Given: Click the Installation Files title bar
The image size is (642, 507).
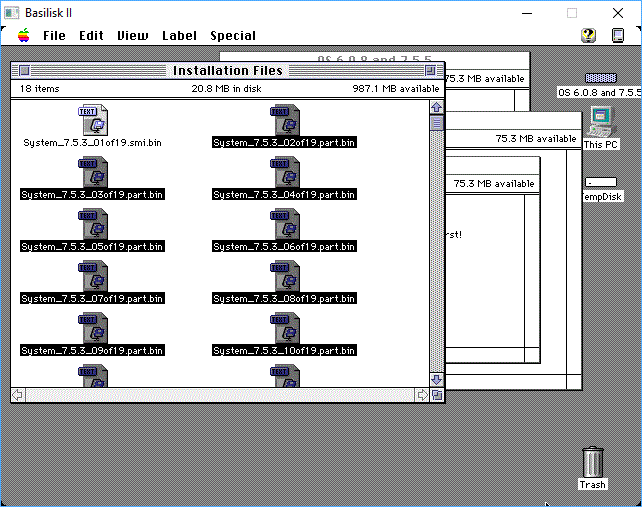Looking at the screenshot, I should click(x=228, y=70).
